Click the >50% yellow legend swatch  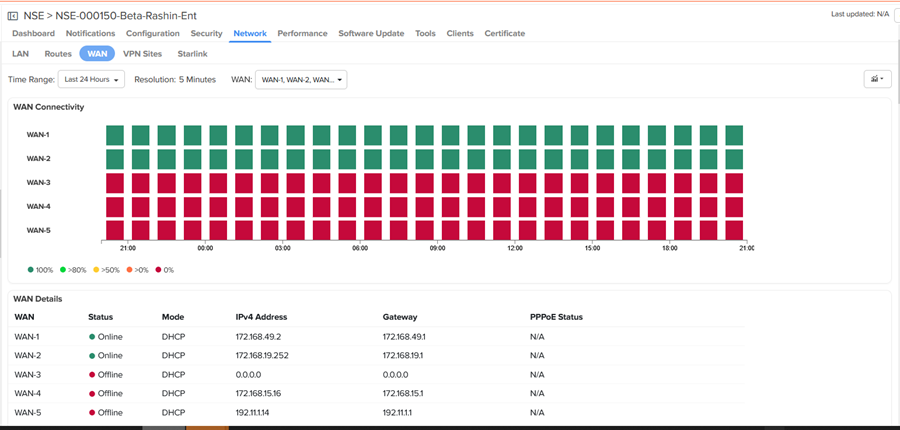(x=96, y=270)
